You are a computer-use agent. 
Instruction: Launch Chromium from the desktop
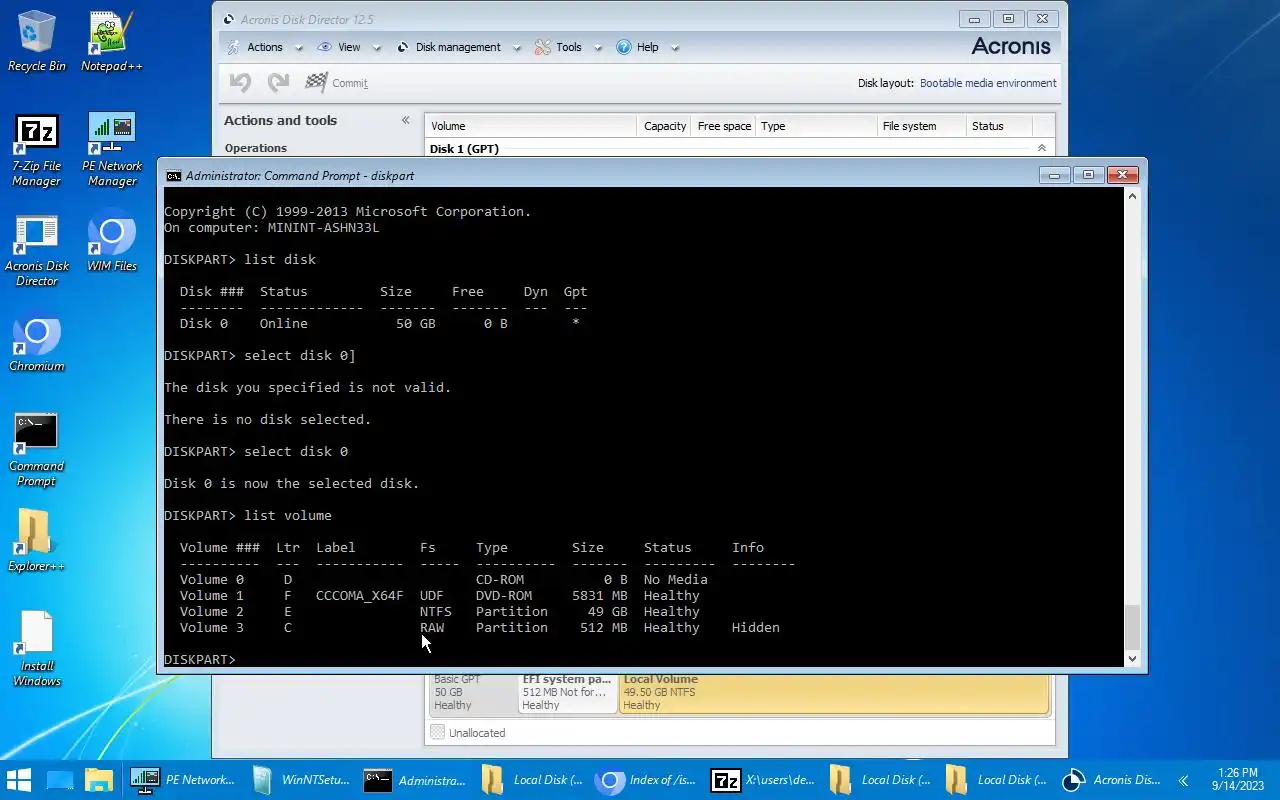37,345
